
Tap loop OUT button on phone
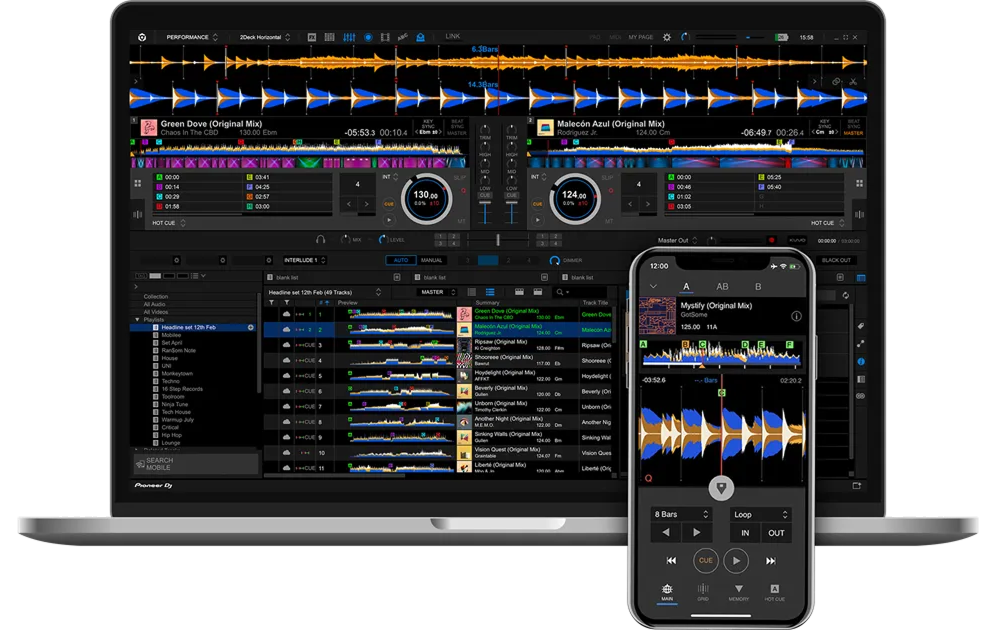click(776, 533)
